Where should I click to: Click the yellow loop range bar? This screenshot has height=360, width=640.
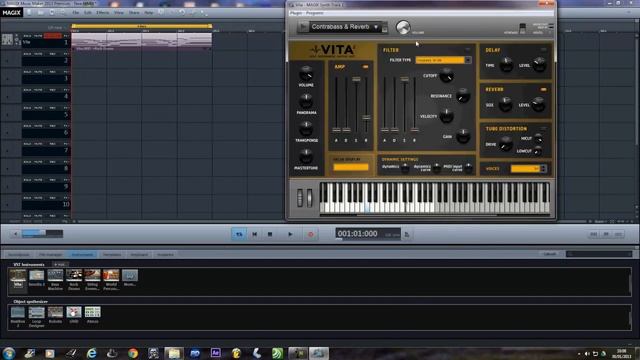[x=142, y=26]
